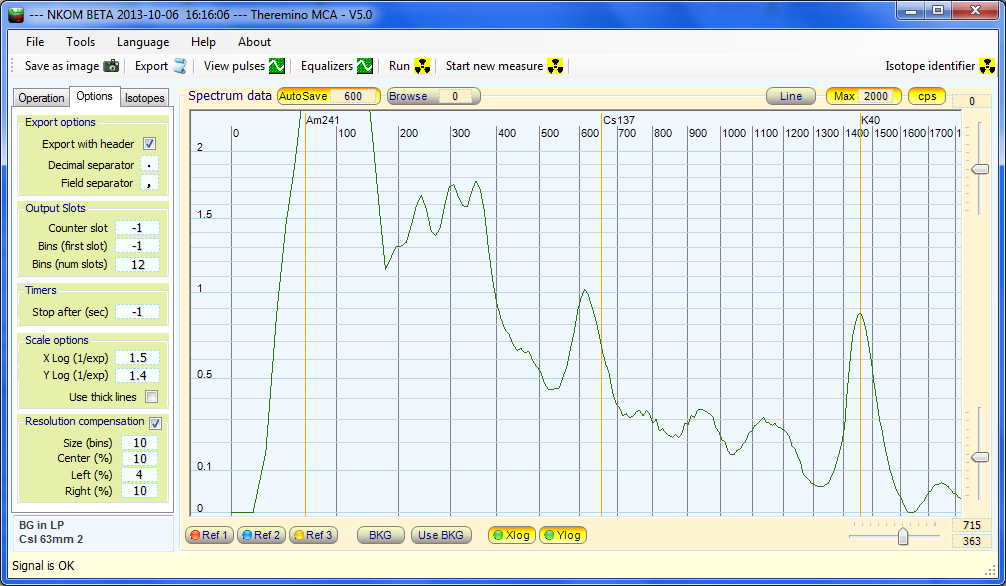Click the Isotope identifier radiation icon
This screenshot has width=1006, height=586.
click(987, 65)
